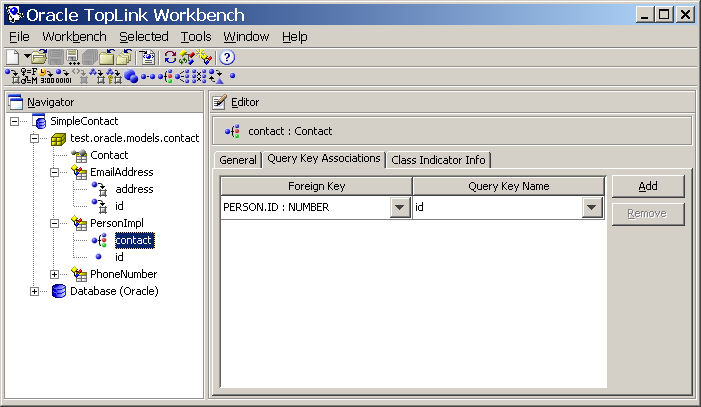Switch to Query Key Associations tab
Screen dimensions: 701x407
pyautogui.click(x=324, y=159)
